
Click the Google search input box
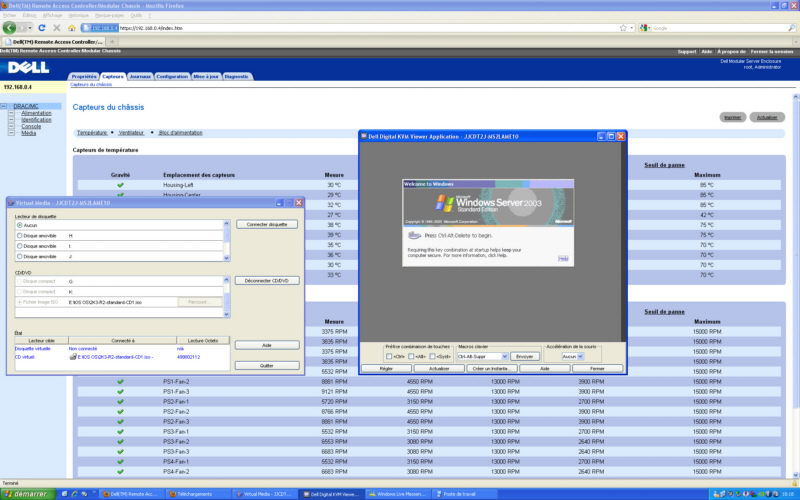click(719, 28)
